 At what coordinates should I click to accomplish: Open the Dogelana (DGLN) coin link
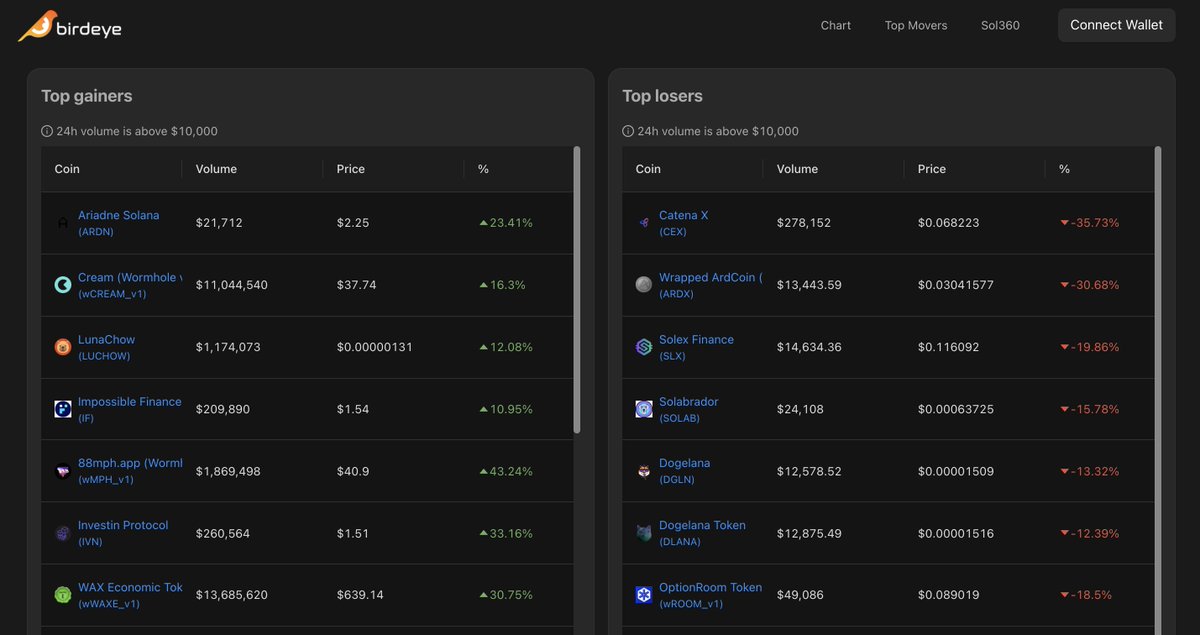pos(685,463)
